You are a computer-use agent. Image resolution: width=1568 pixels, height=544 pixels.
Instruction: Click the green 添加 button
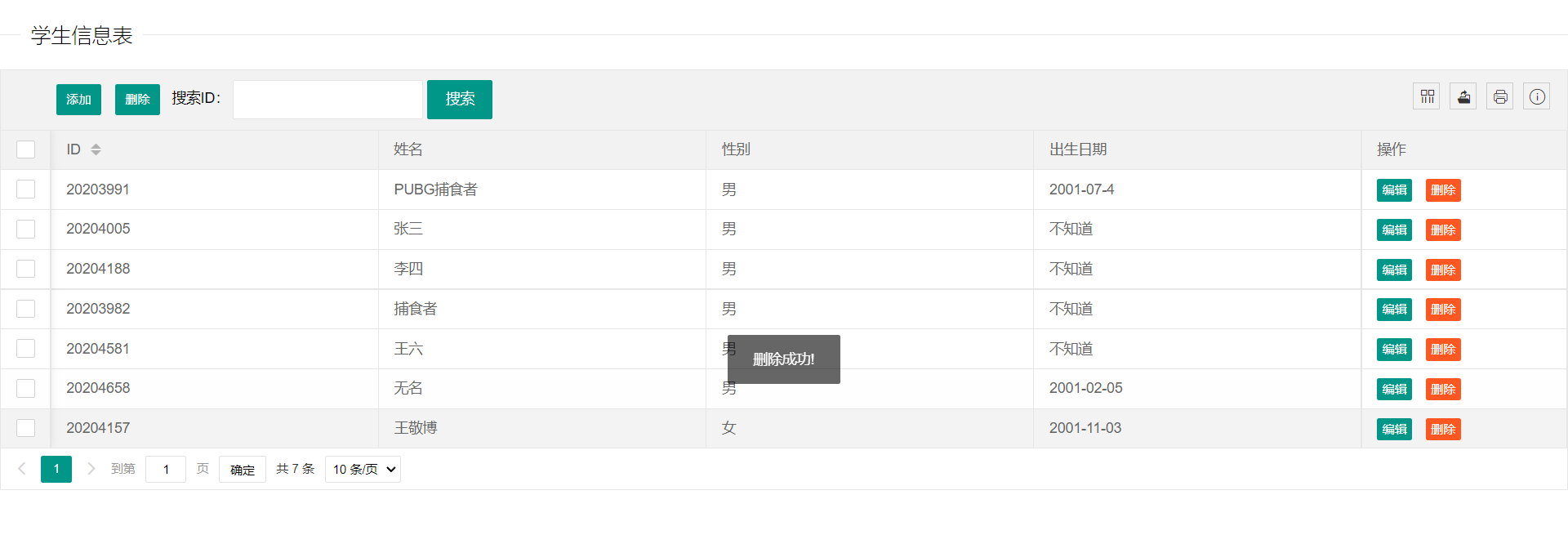(78, 100)
